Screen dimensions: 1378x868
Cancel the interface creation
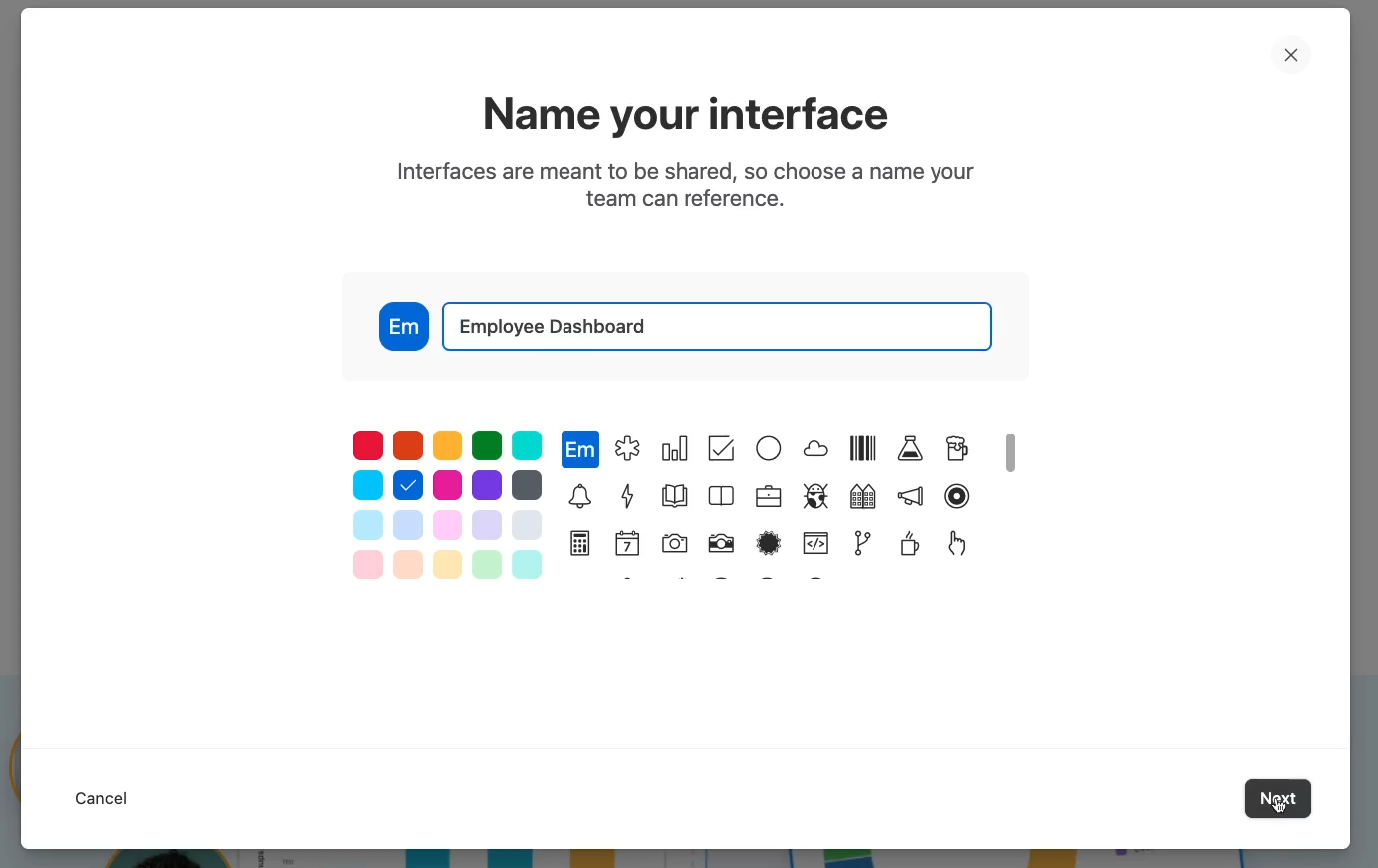pos(101,799)
